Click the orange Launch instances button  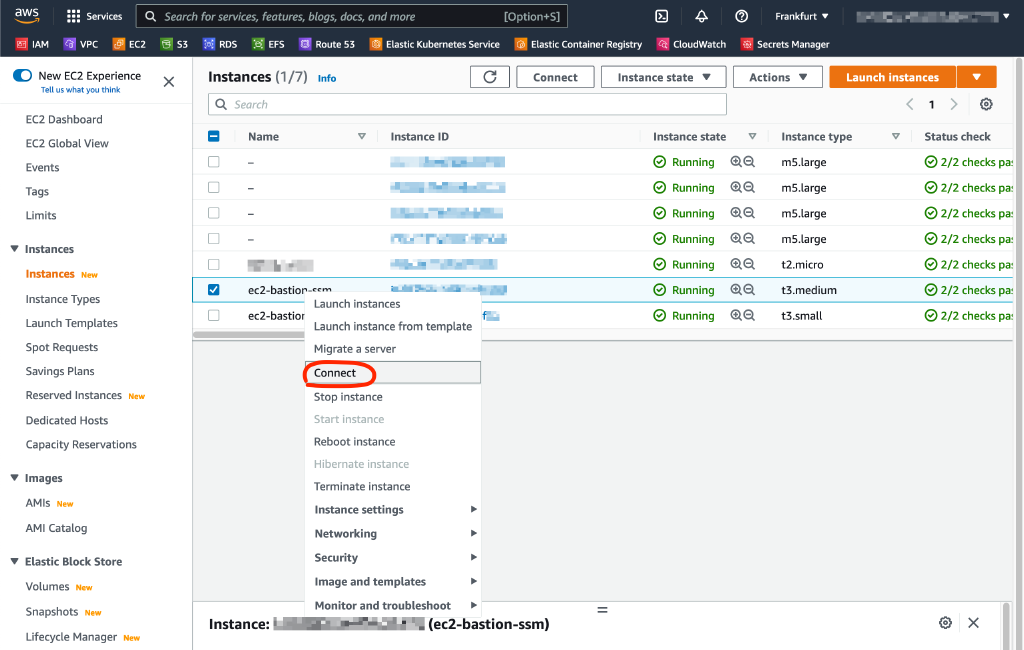pyautogui.click(x=892, y=77)
